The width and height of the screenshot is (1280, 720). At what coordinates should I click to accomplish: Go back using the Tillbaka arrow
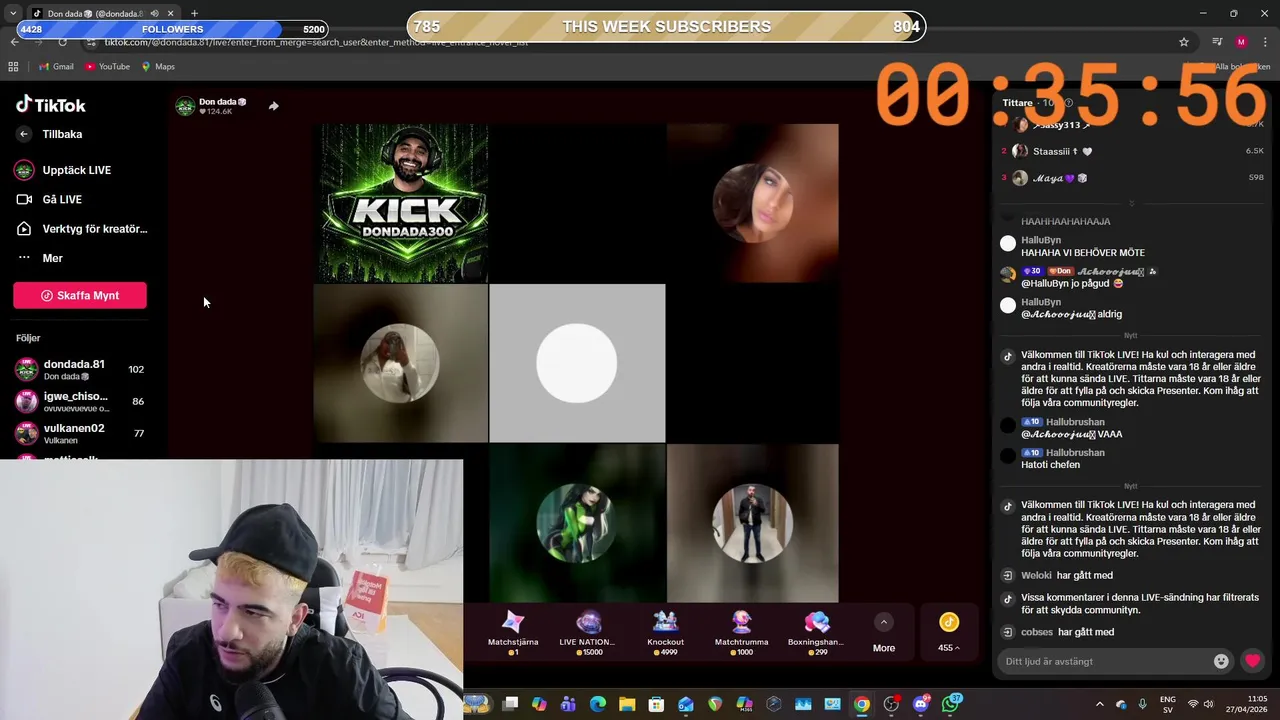(x=24, y=134)
